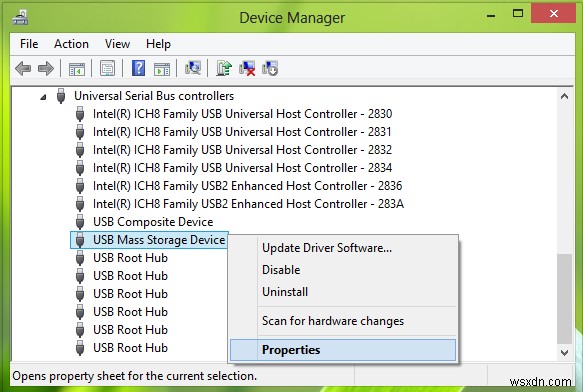Choose Uninstall in the context menu
583x392 pixels.
pyautogui.click(x=343, y=292)
